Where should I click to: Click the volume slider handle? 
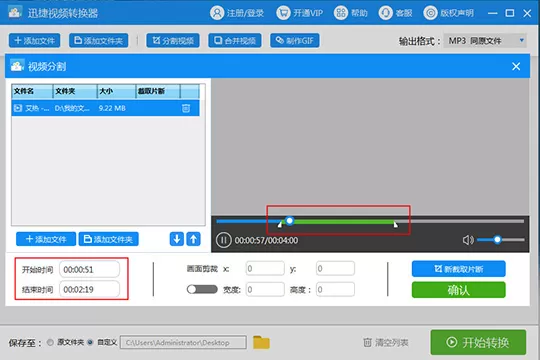click(x=497, y=239)
